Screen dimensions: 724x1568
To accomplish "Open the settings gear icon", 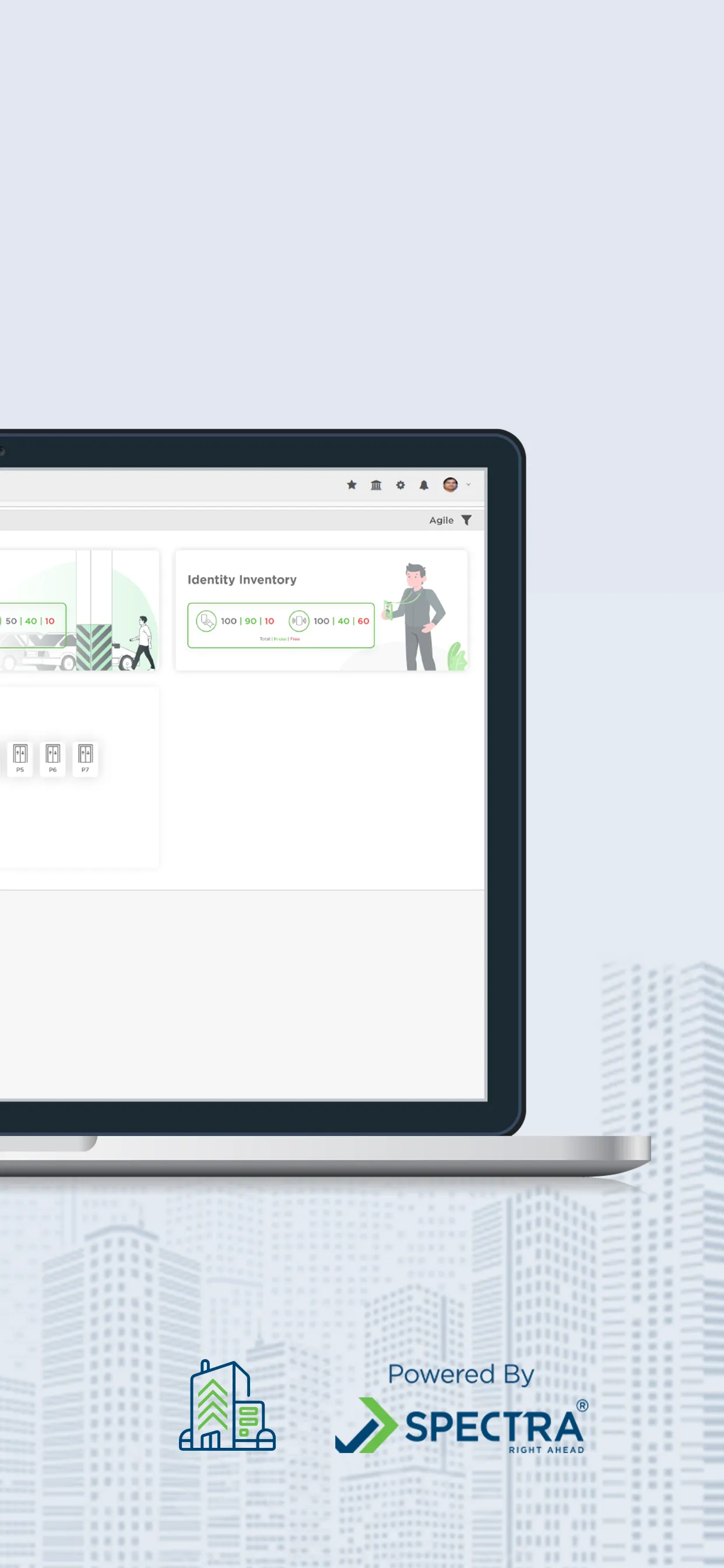I will click(x=400, y=485).
